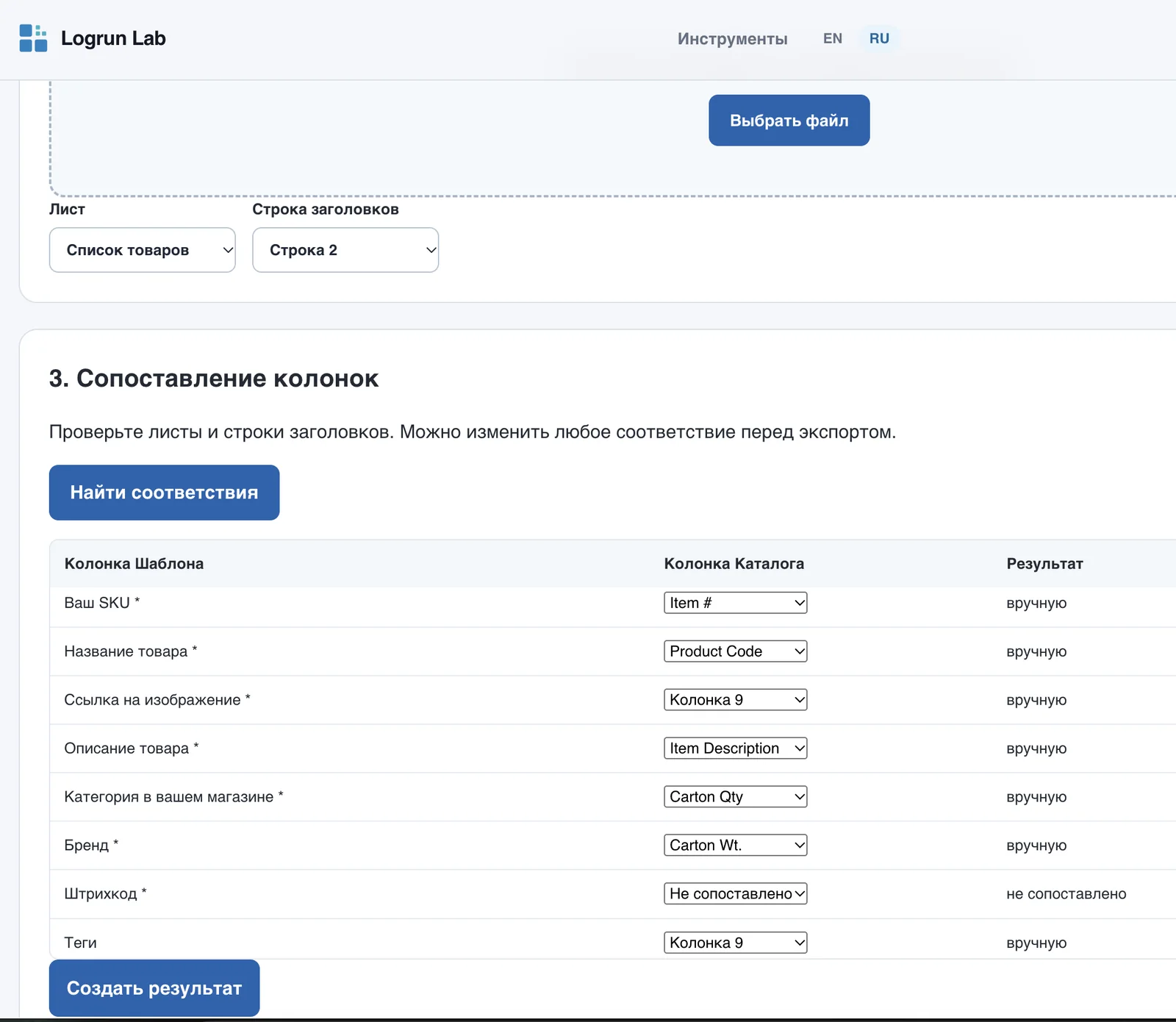Viewport: 1176px width, 1022px height.
Task: Click the Найти соответствия button
Action: [x=164, y=493]
